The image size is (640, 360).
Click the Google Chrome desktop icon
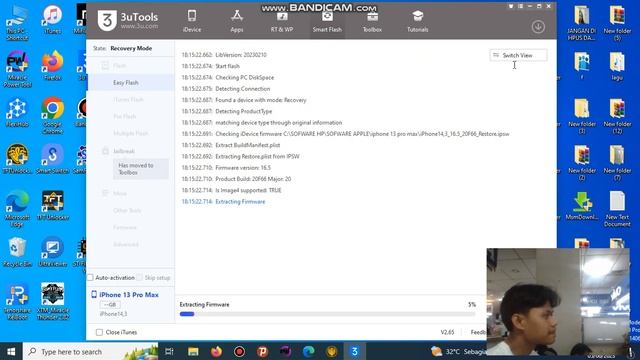(x=52, y=116)
